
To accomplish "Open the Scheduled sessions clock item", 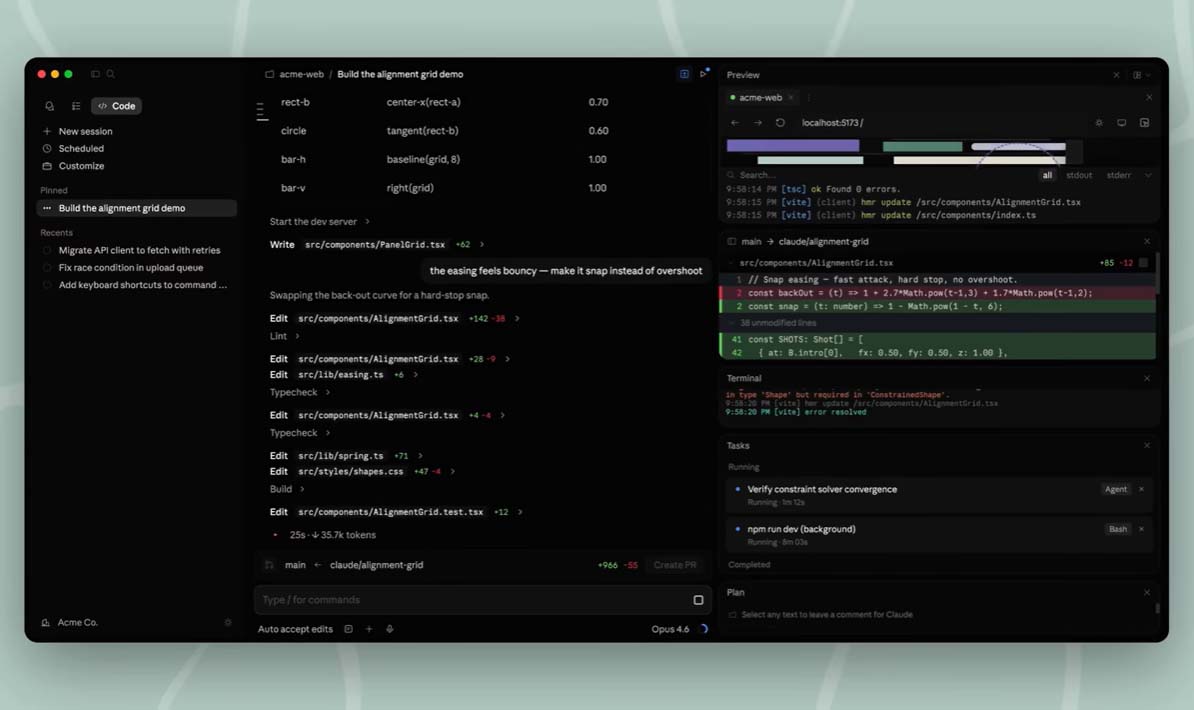I will click(x=80, y=149).
